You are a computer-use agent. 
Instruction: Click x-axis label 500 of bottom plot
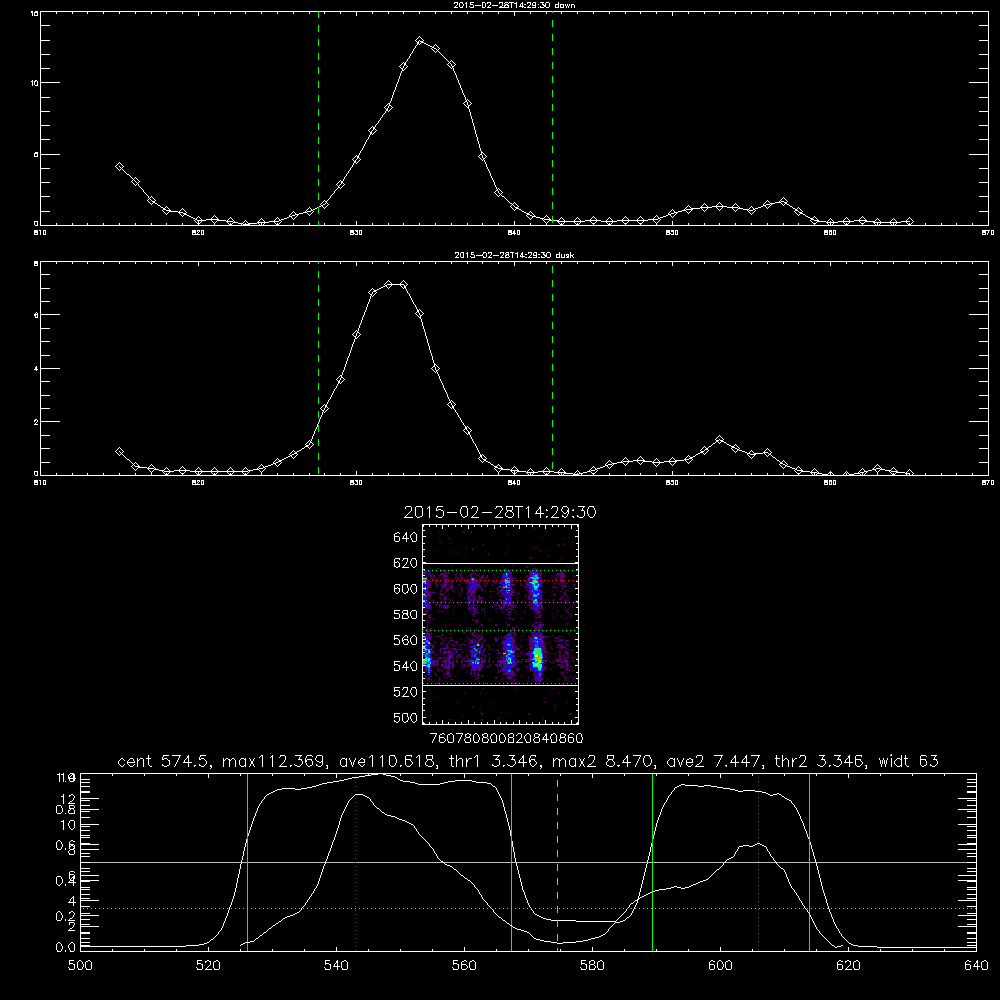pyautogui.click(x=80, y=966)
